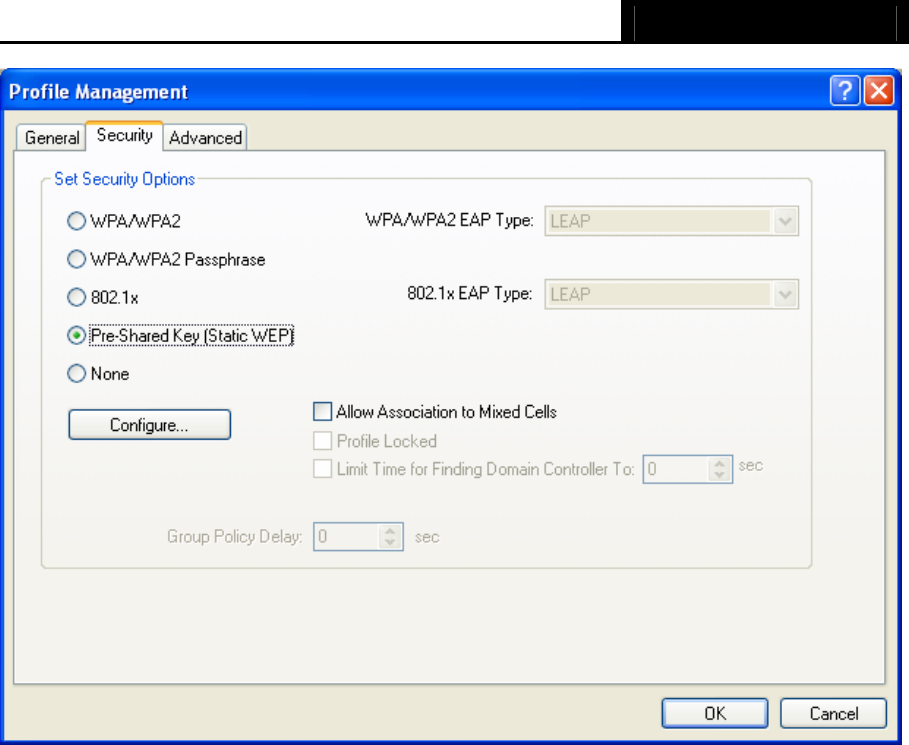Click the Cancel button
The width and height of the screenshot is (909, 745).
[833, 713]
